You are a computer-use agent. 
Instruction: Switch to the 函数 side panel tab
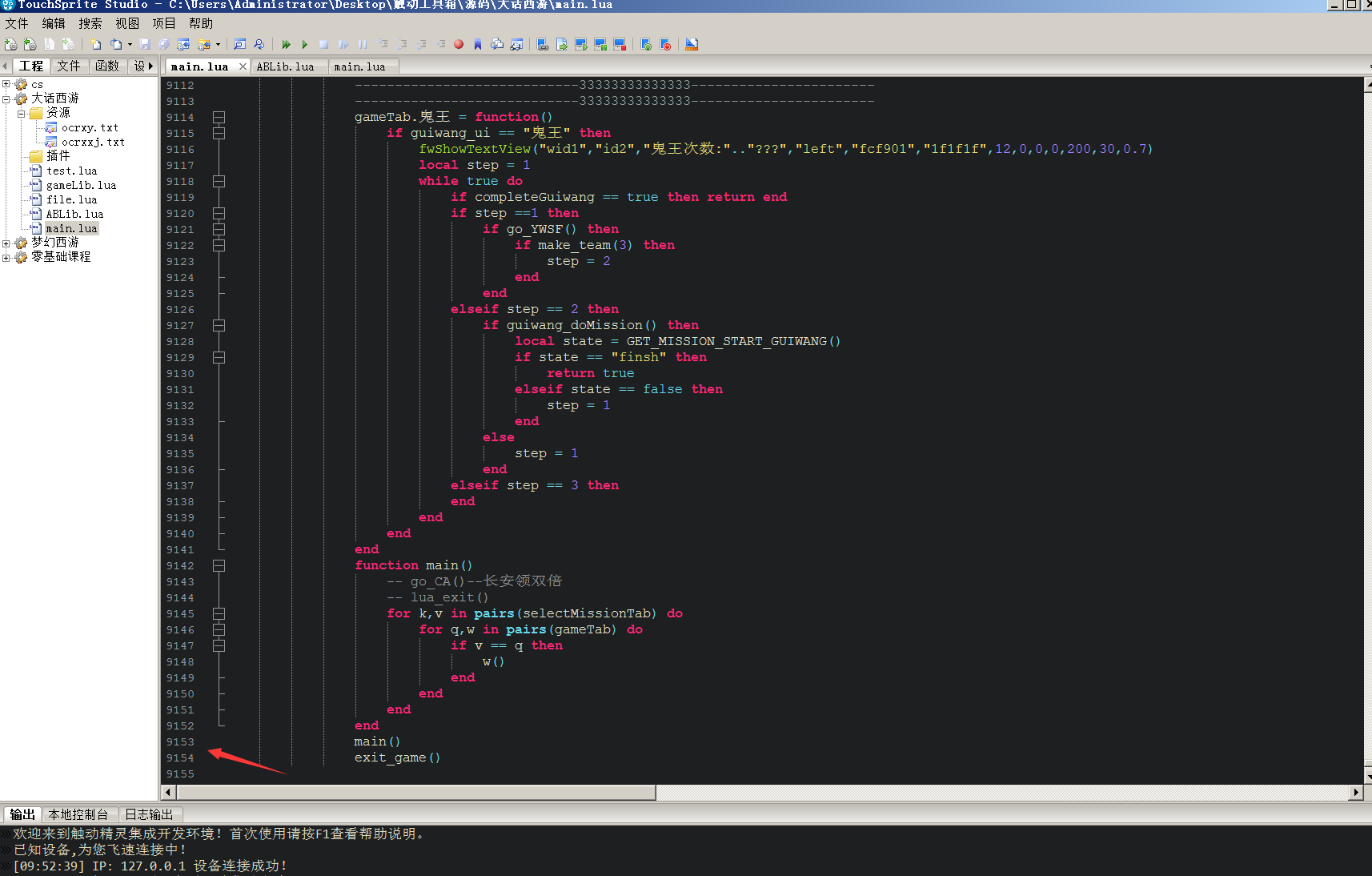pos(107,66)
